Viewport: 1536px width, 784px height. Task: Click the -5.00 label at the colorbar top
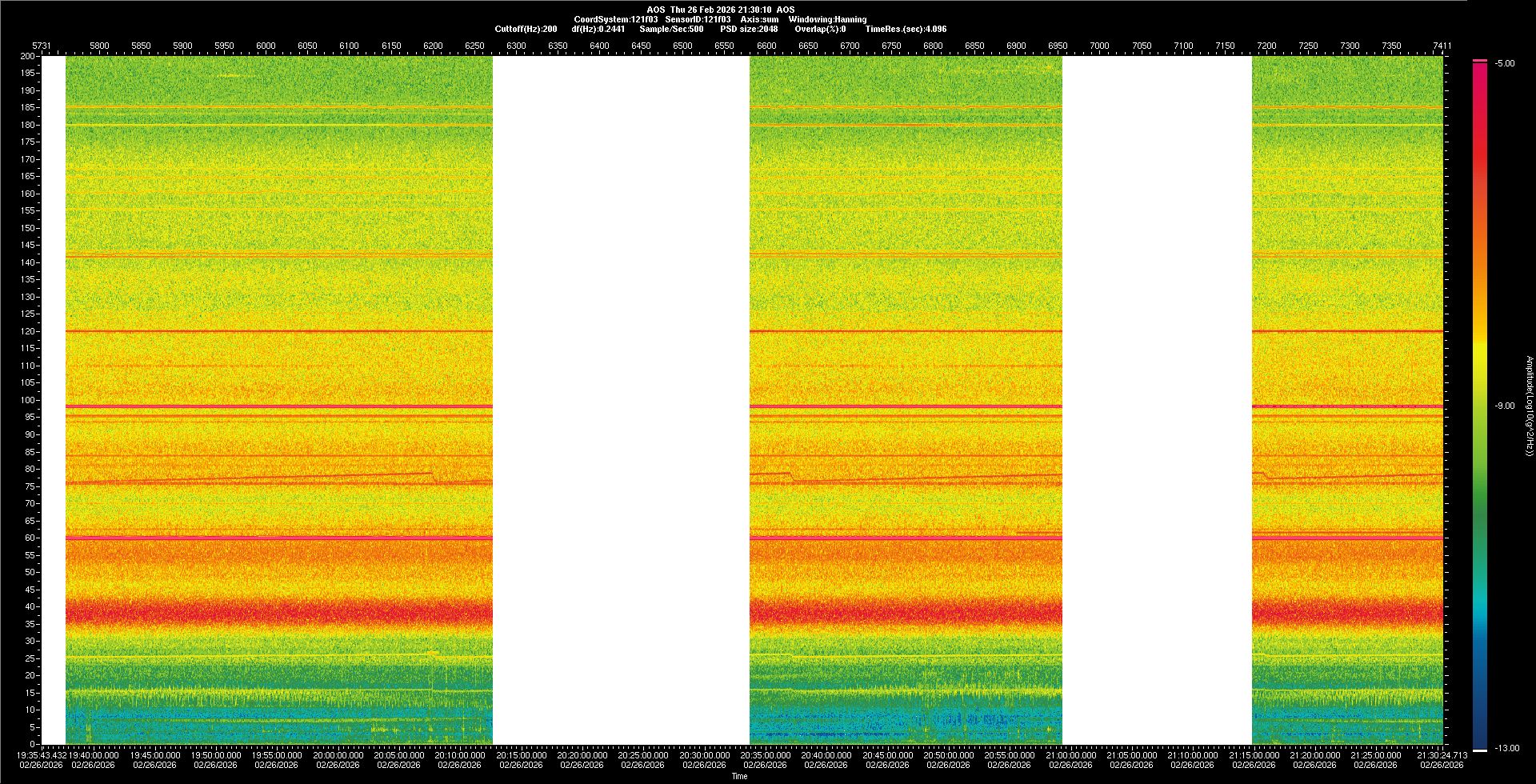[x=1504, y=64]
